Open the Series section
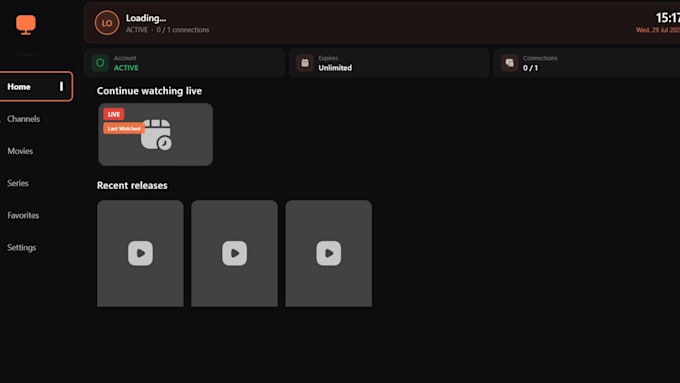The width and height of the screenshot is (680, 383). [x=18, y=183]
